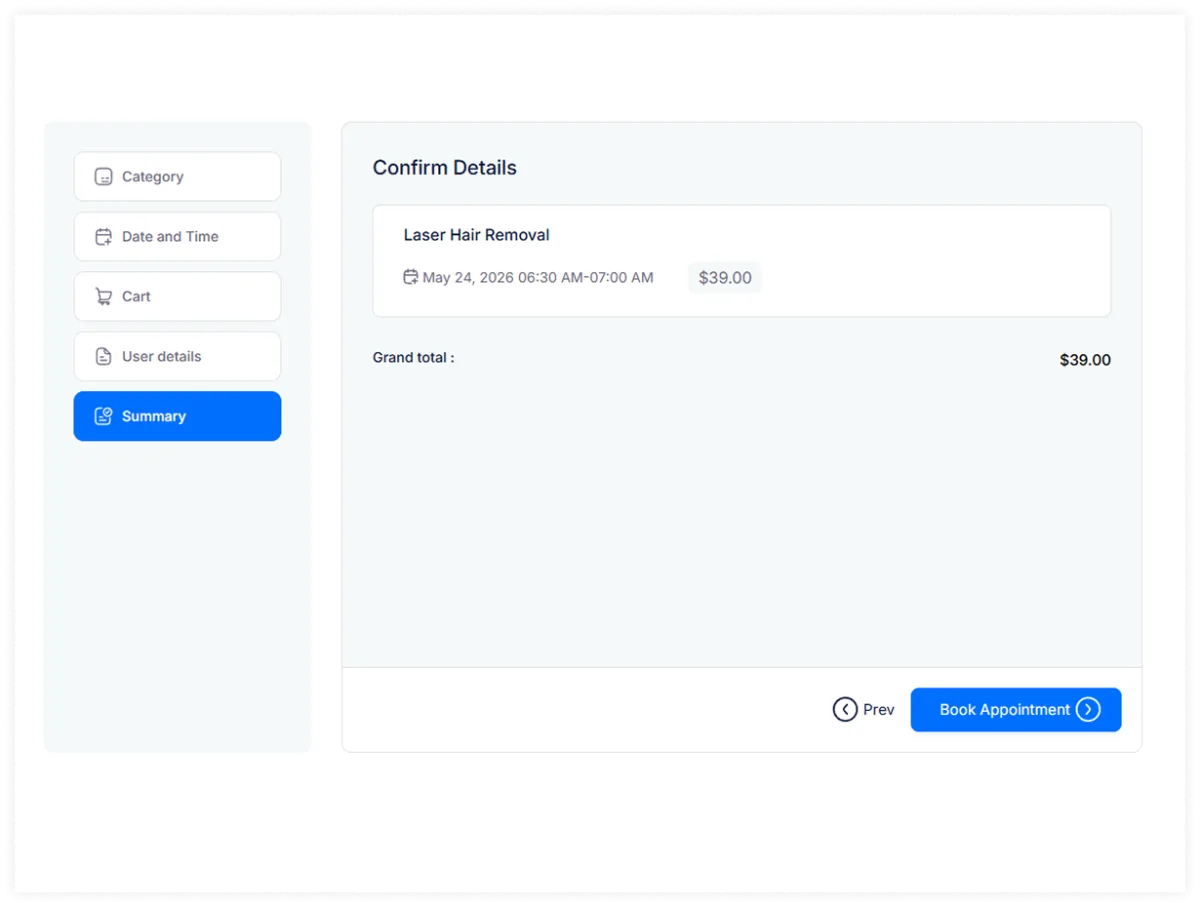The image size is (1200, 907).
Task: Click the calendar icon beside May 24, 2026
Action: click(410, 277)
